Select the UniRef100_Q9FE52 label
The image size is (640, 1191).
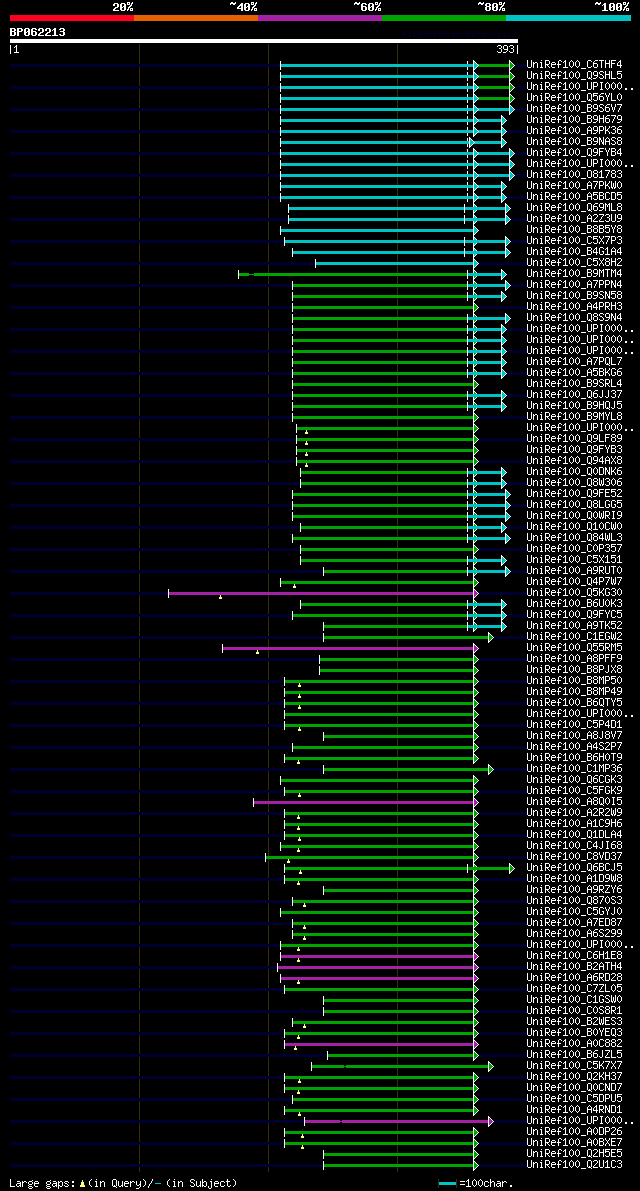pyautogui.click(x=574, y=494)
